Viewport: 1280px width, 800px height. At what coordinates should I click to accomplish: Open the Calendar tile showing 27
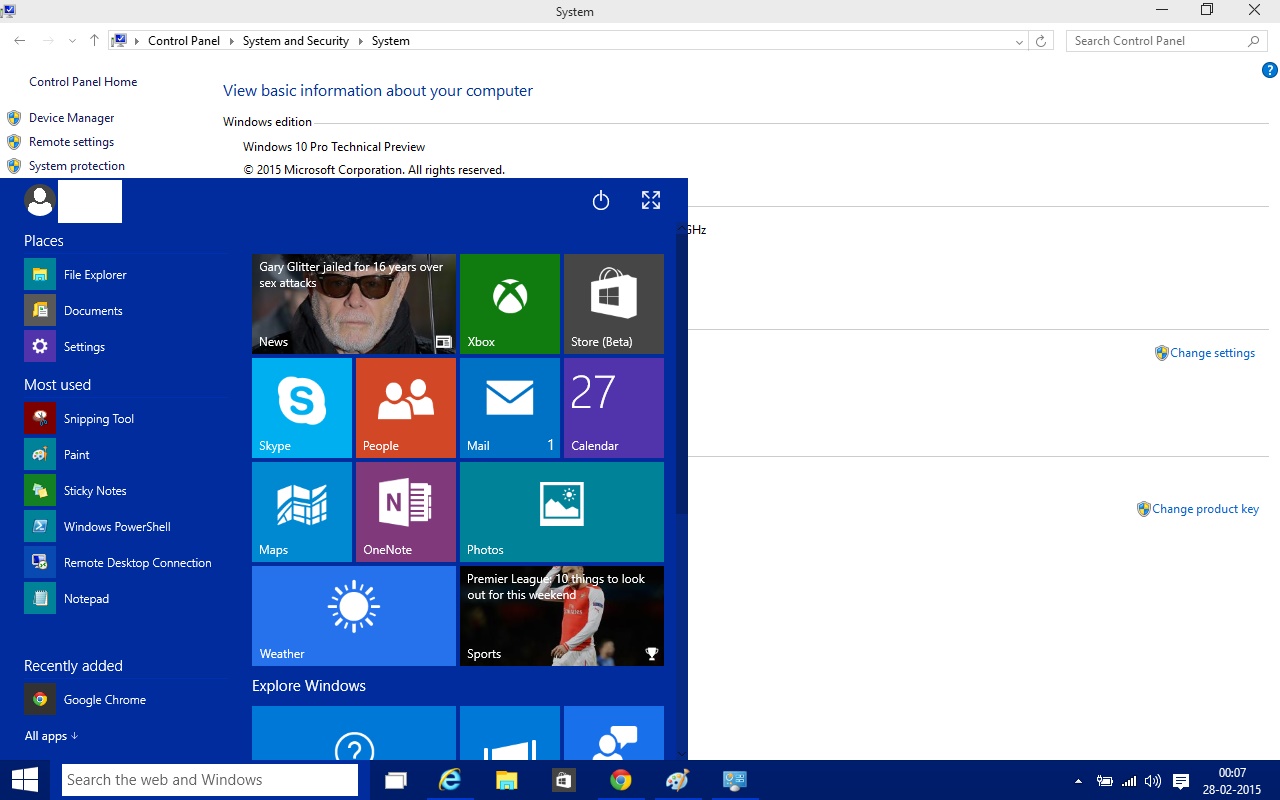[613, 408]
